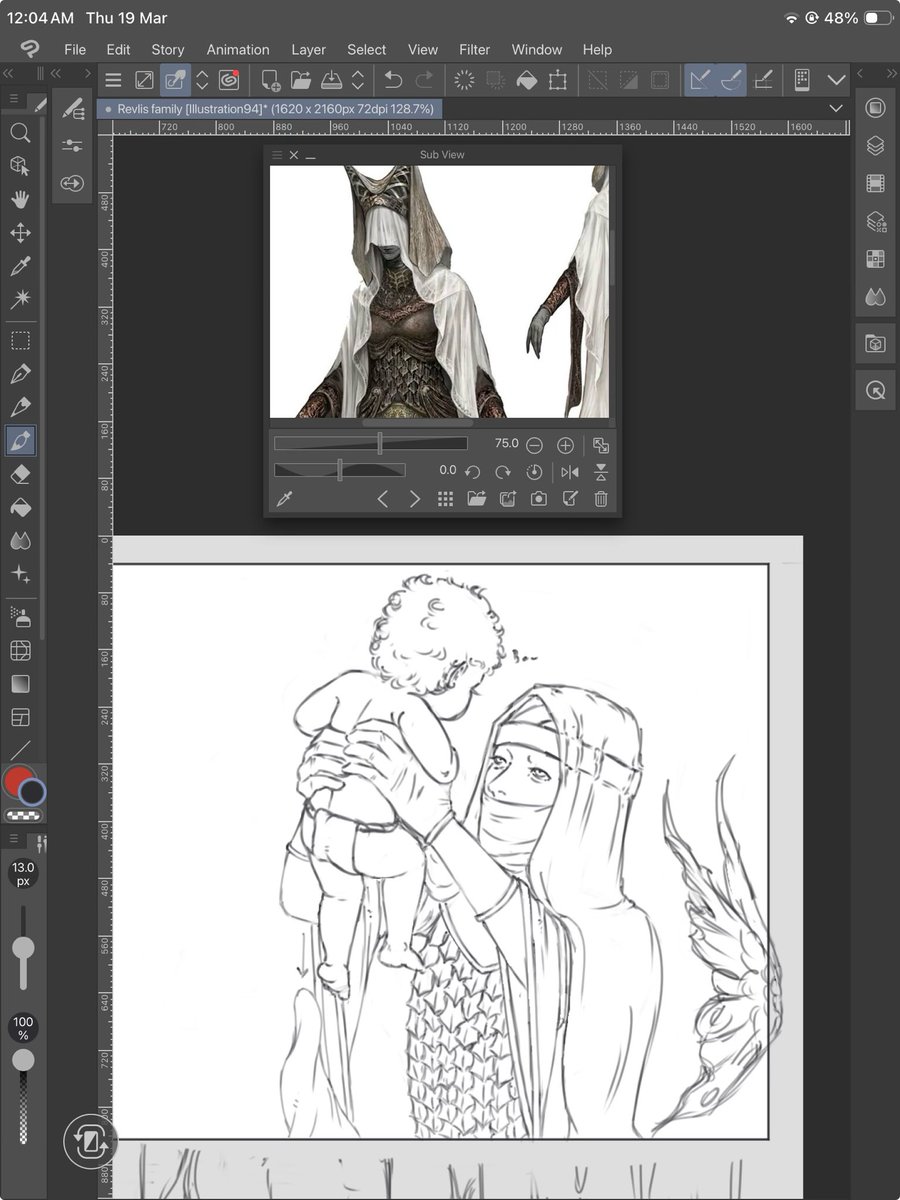Click the Clear (deselect) burst icon
This screenshot has width=900, height=1200.
(x=464, y=81)
